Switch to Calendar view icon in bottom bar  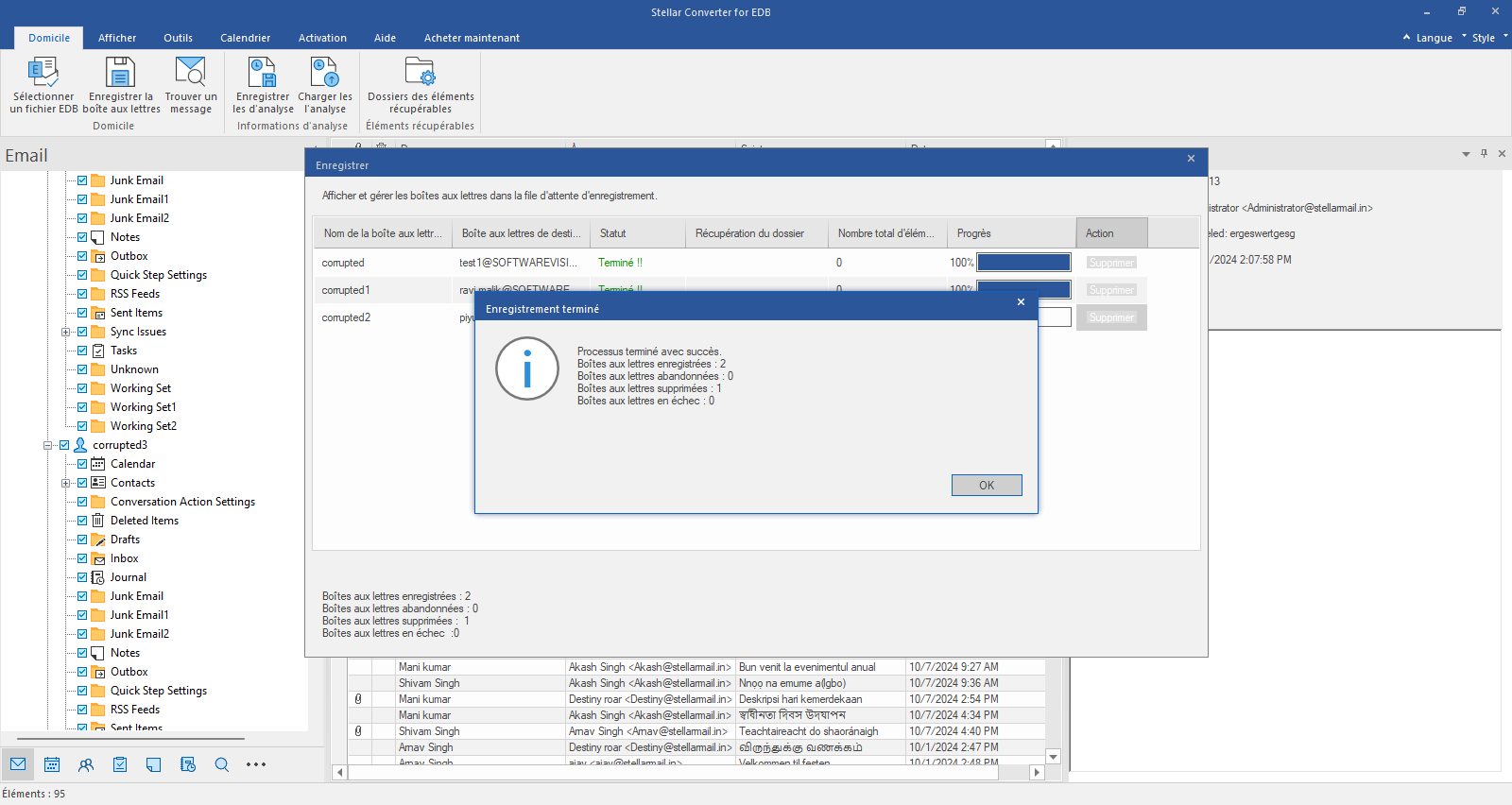click(x=52, y=764)
